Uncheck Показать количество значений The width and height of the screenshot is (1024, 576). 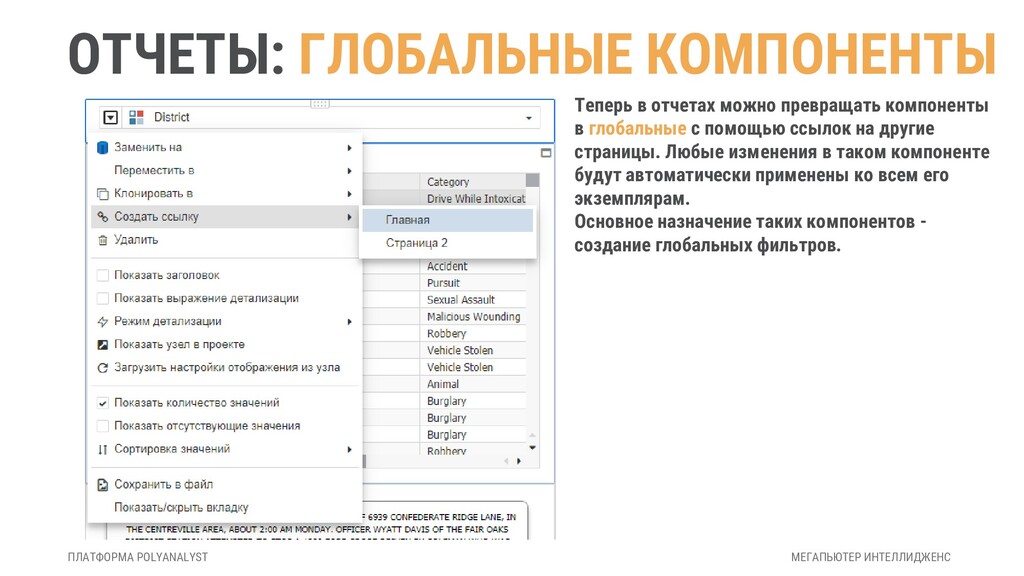point(103,403)
